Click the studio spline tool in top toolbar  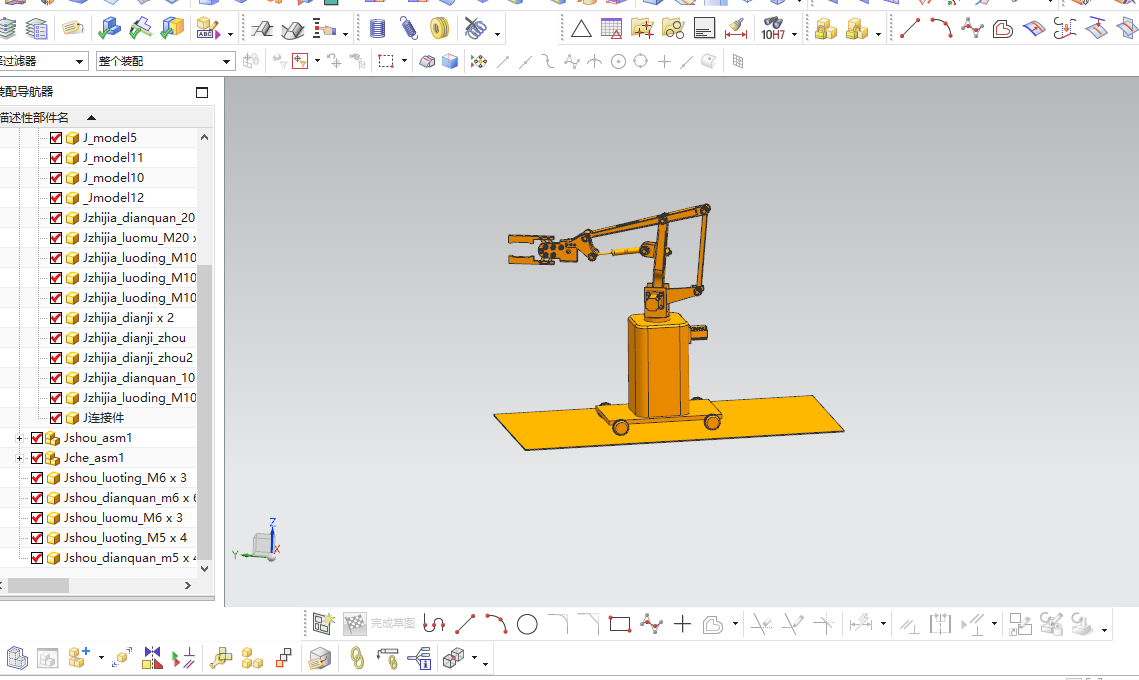973,29
